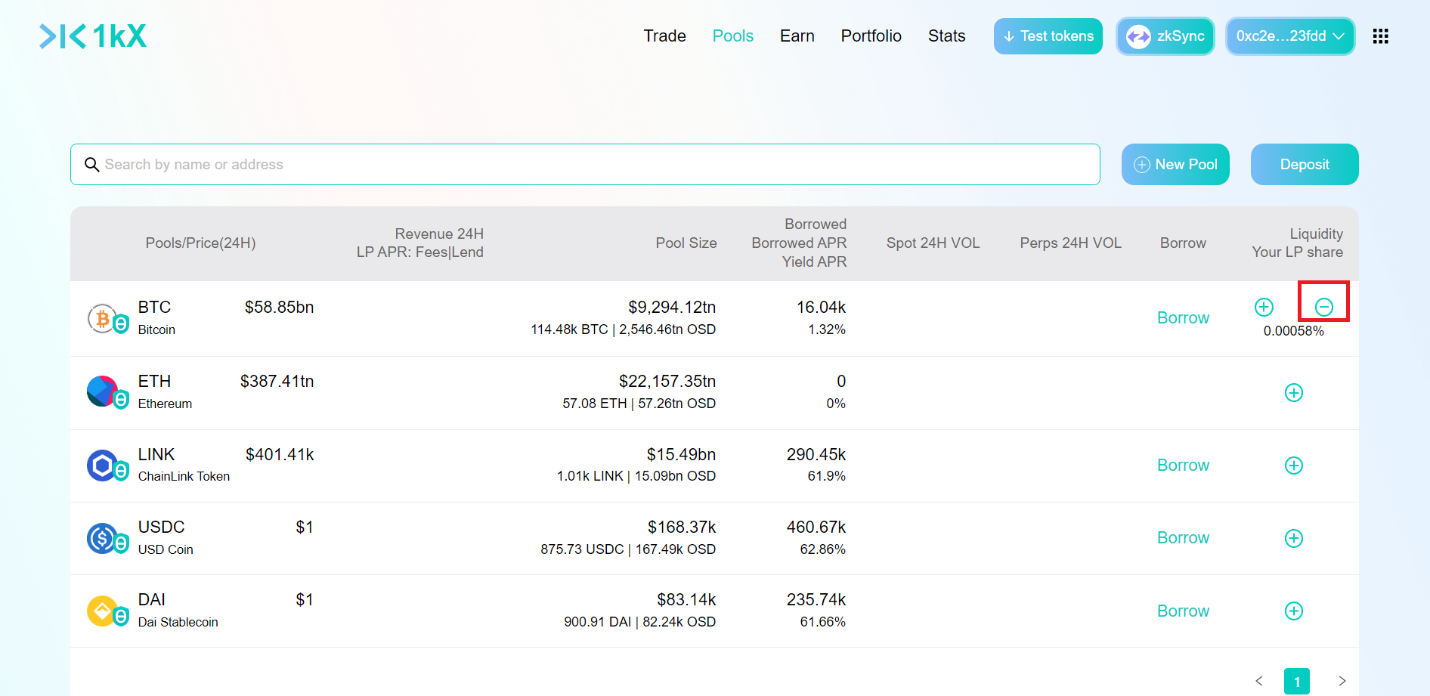The image size is (1430, 696).
Task: Click the Deposit button
Action: pos(1305,164)
